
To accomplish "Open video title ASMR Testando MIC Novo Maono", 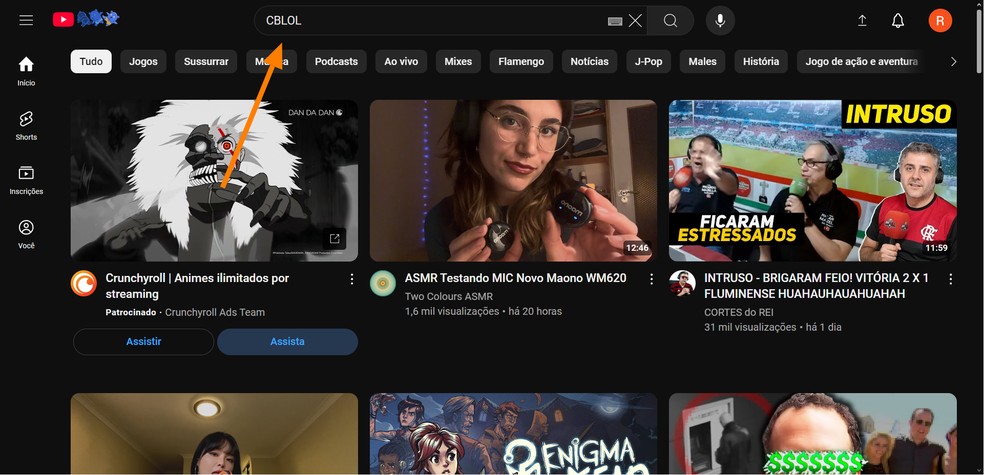I will (515, 278).
